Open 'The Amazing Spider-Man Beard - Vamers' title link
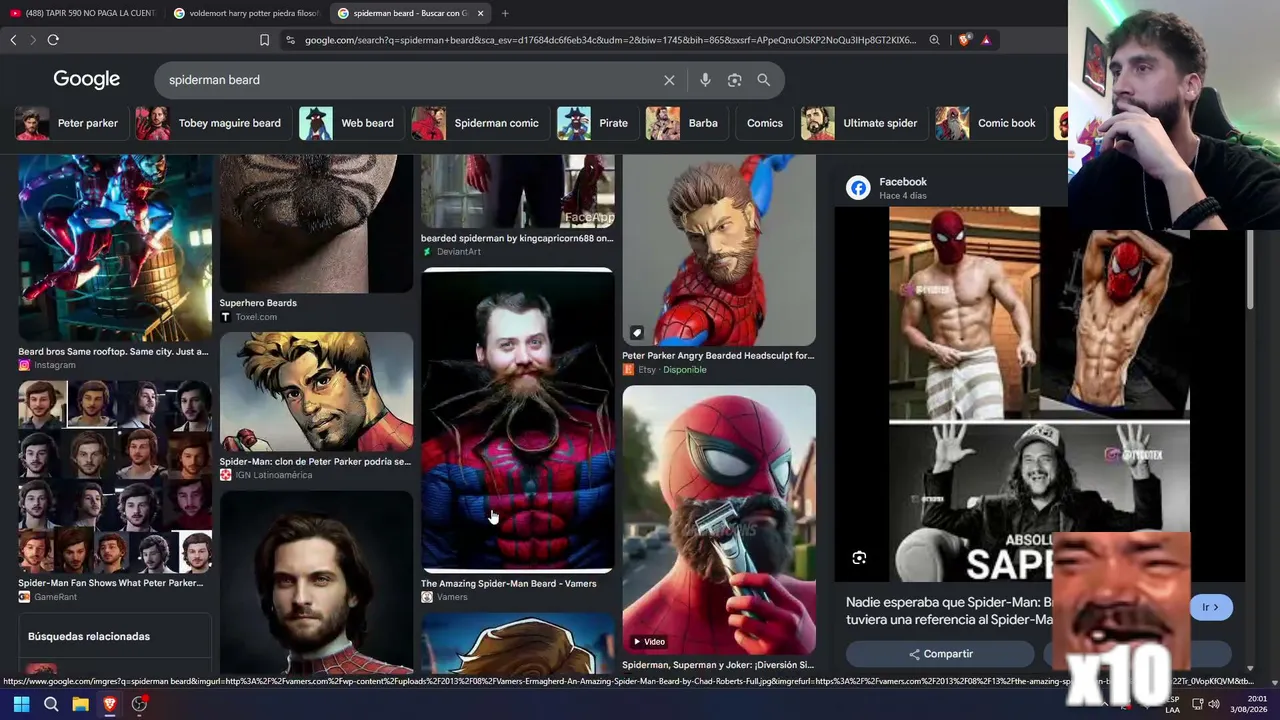Image resolution: width=1280 pixels, height=720 pixels. tap(508, 584)
